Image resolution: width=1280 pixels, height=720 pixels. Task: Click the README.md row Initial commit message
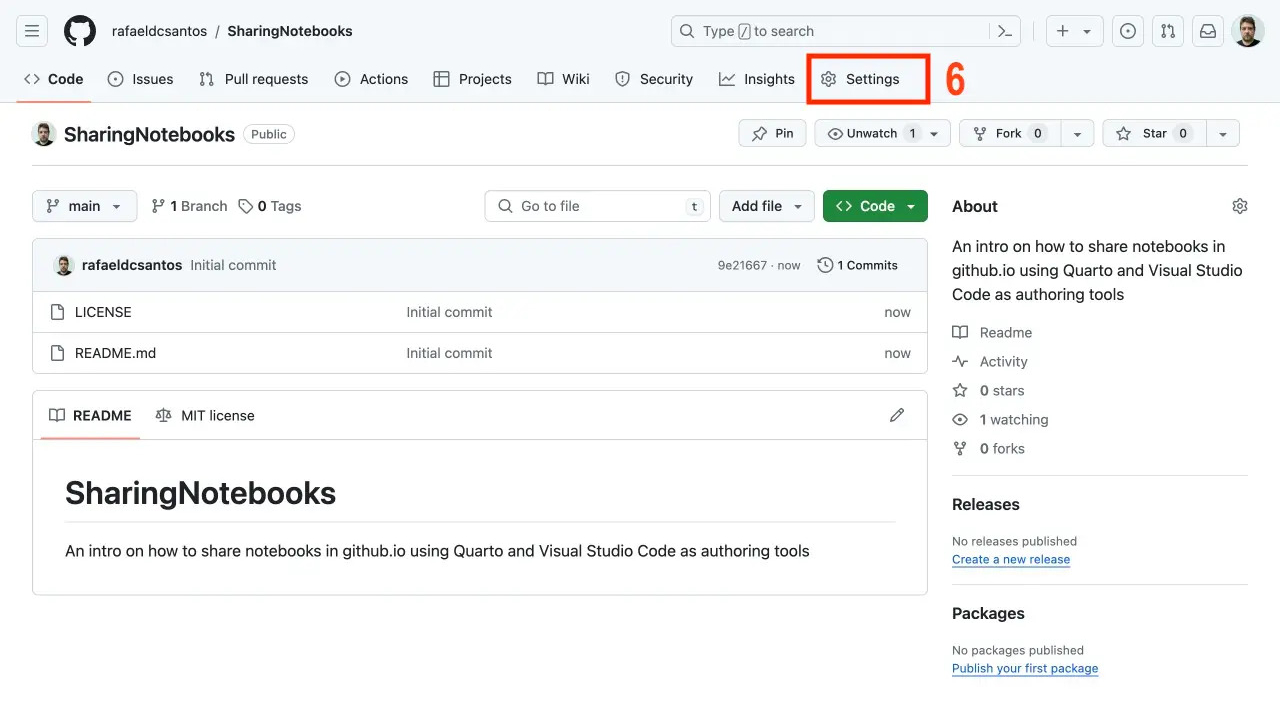click(449, 353)
